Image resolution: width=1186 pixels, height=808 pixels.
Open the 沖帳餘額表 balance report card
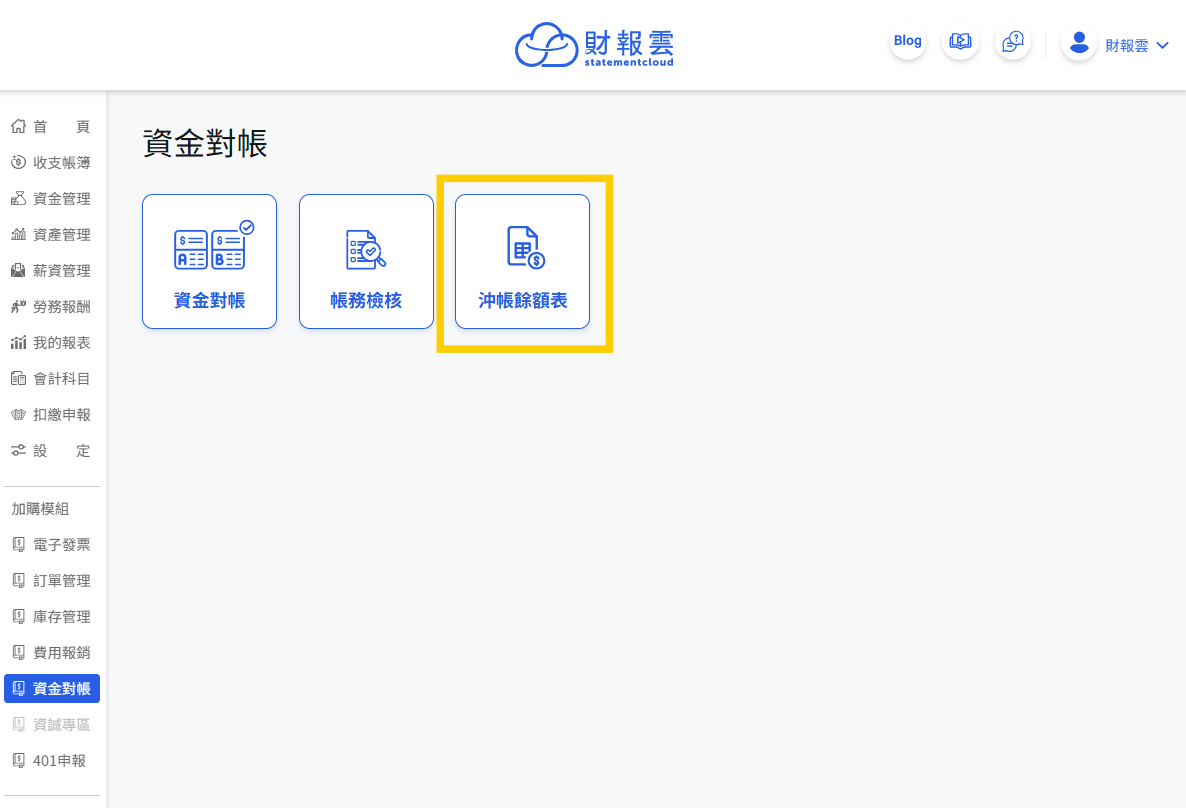point(522,261)
